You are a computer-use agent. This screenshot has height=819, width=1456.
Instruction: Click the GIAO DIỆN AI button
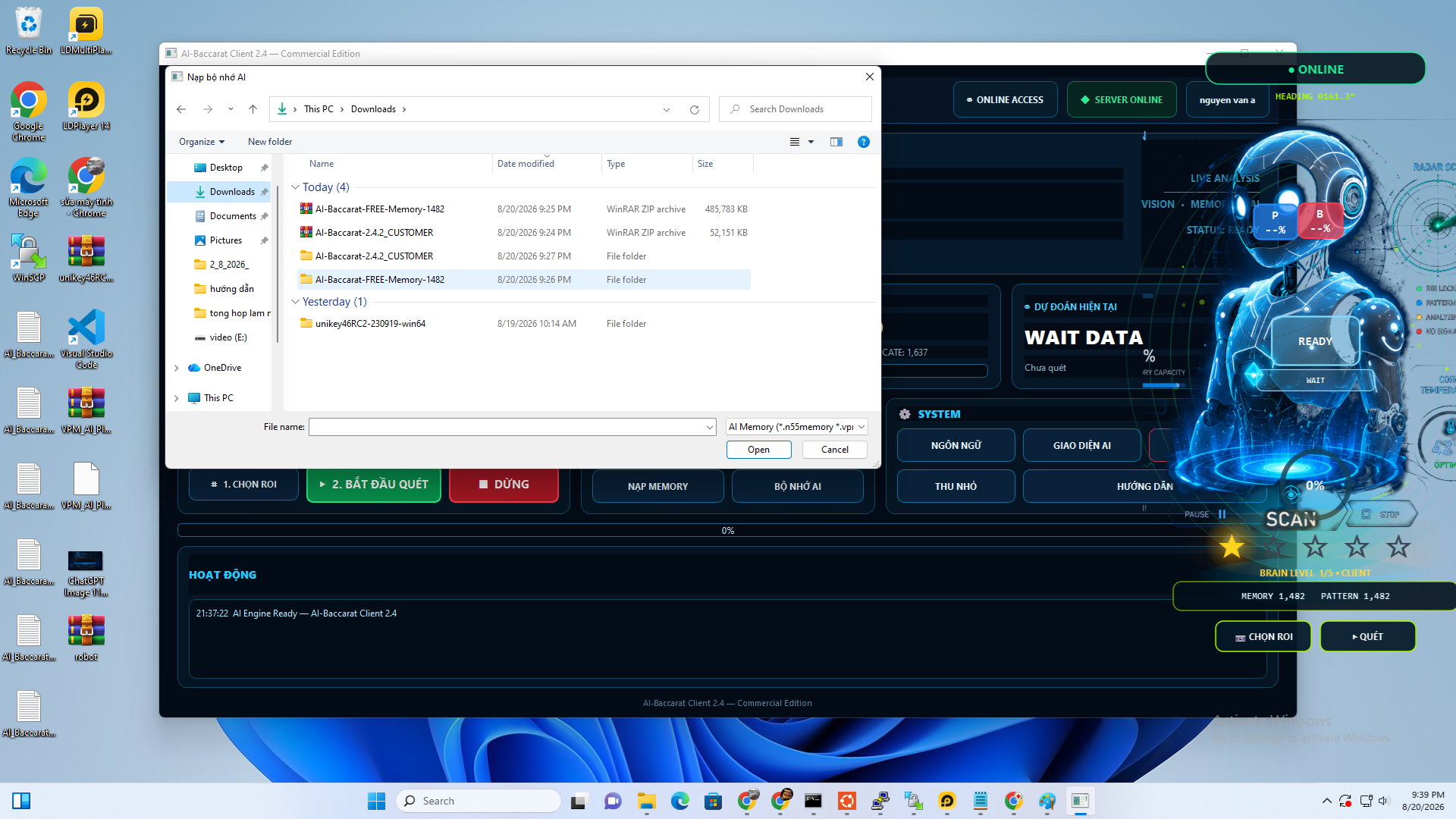coord(1081,445)
